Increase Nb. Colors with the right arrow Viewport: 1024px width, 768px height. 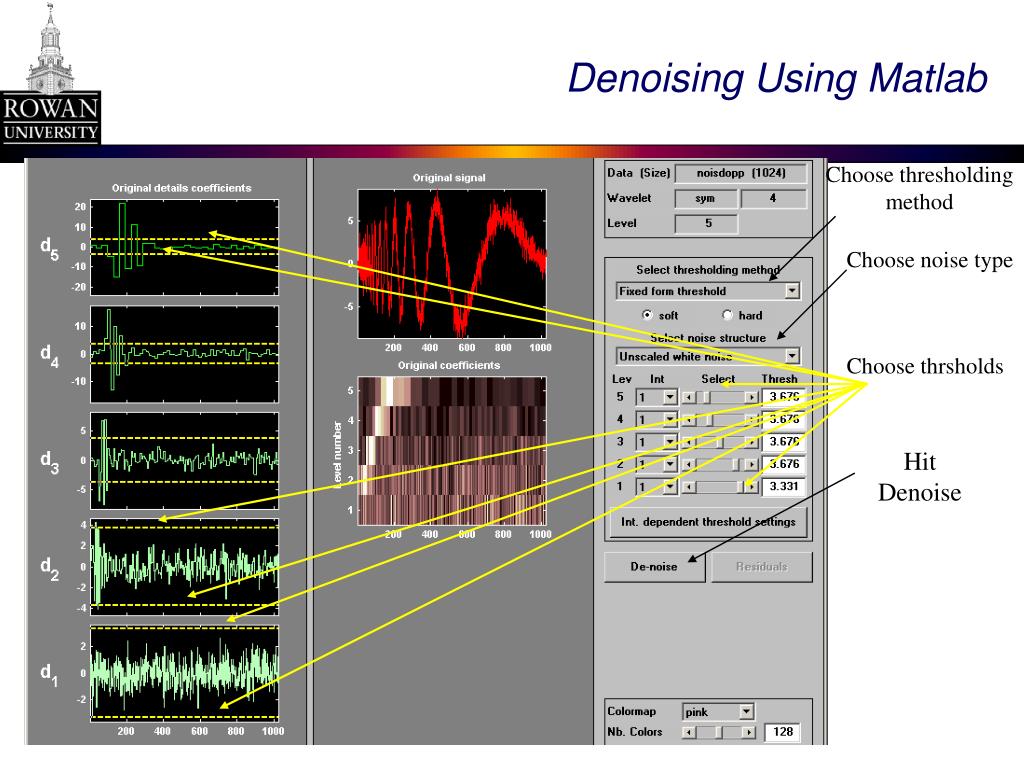tap(749, 732)
